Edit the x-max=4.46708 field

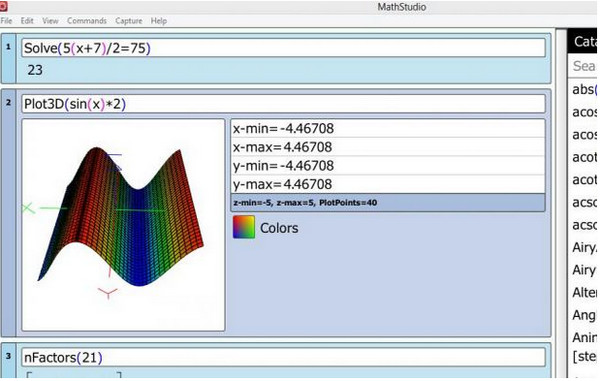(388, 147)
